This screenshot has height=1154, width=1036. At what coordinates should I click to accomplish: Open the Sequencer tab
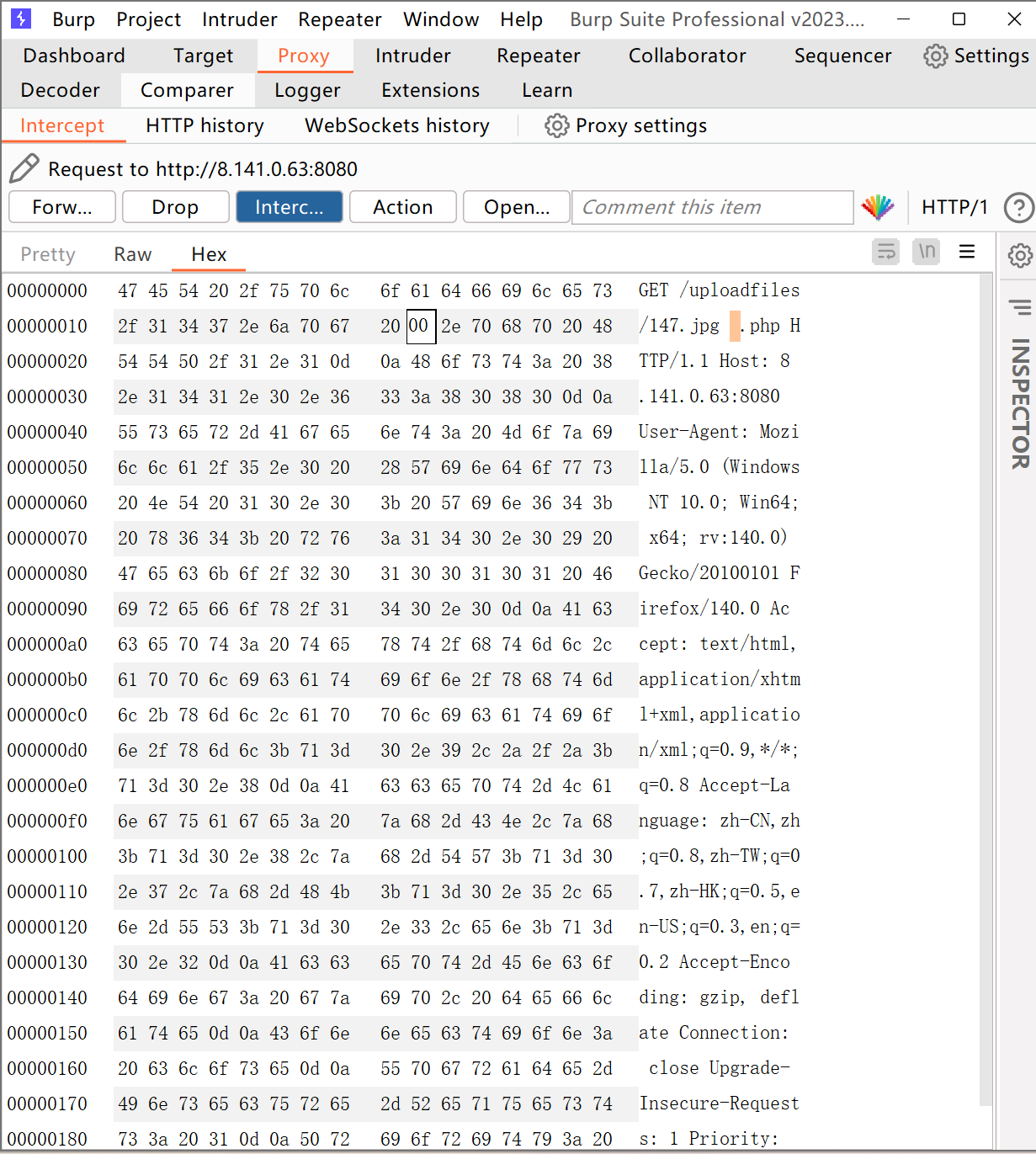coord(842,56)
